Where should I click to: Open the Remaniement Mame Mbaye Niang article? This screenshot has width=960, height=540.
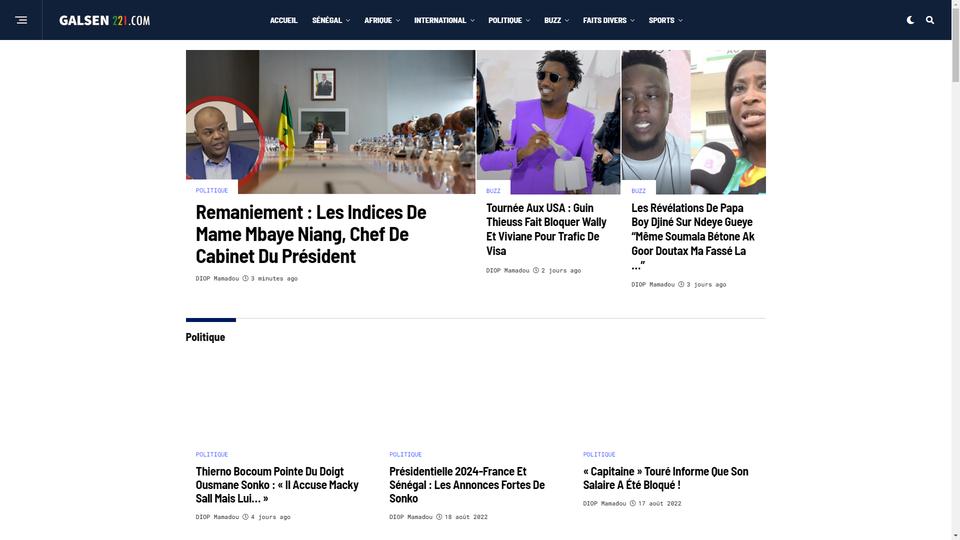(311, 234)
